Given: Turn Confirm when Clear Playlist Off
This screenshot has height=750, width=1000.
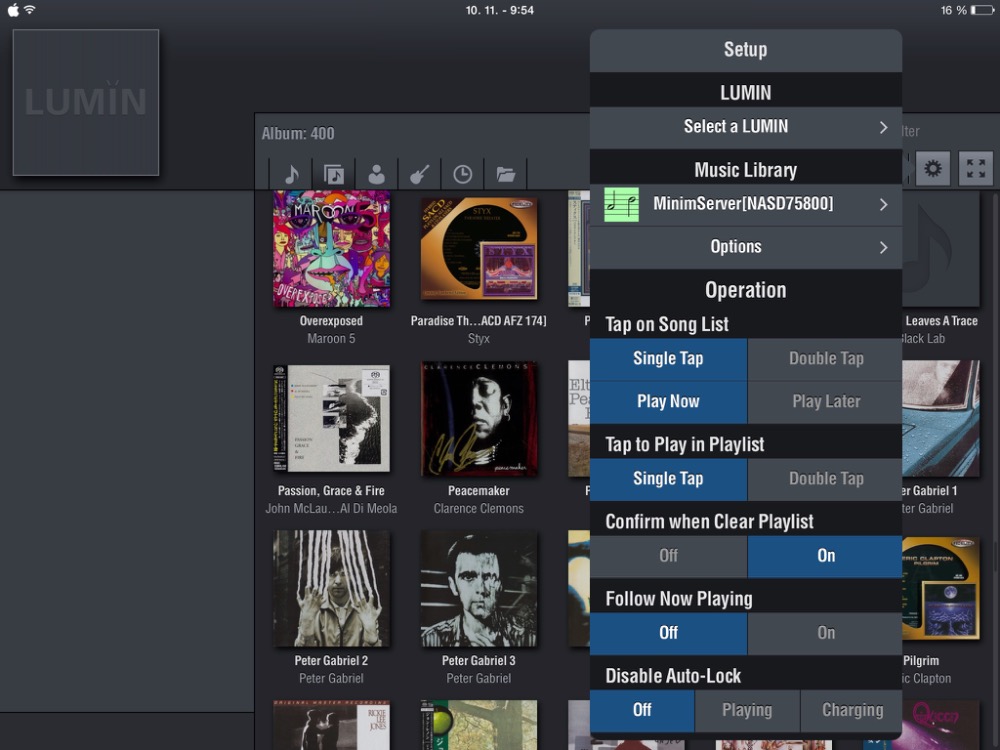Looking at the screenshot, I should click(x=668, y=556).
